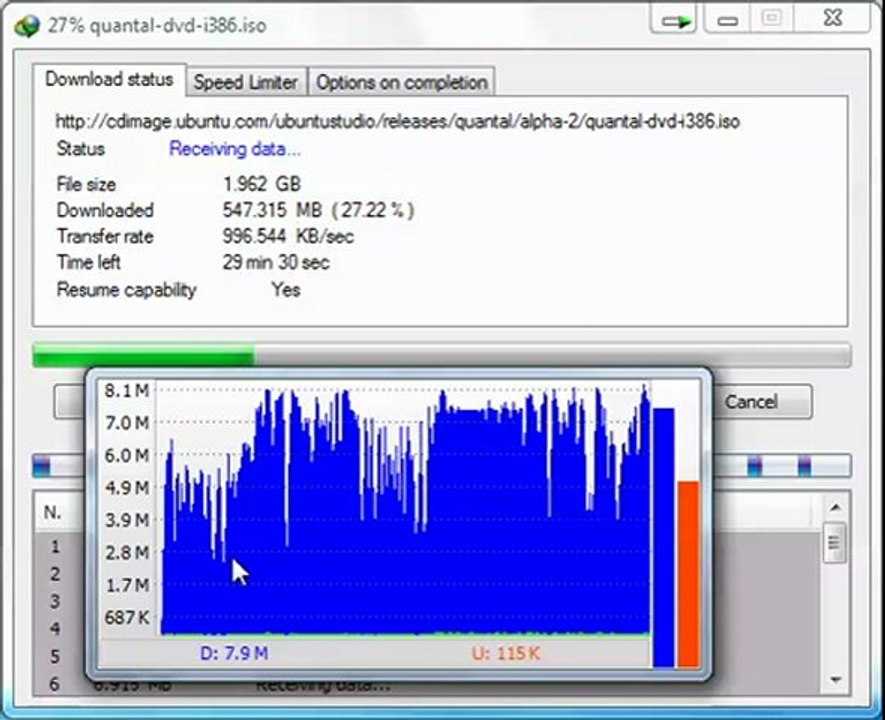Click the green arrow title bar button
Image resolution: width=885 pixels, height=720 pixels.
pyautogui.click(x=674, y=20)
